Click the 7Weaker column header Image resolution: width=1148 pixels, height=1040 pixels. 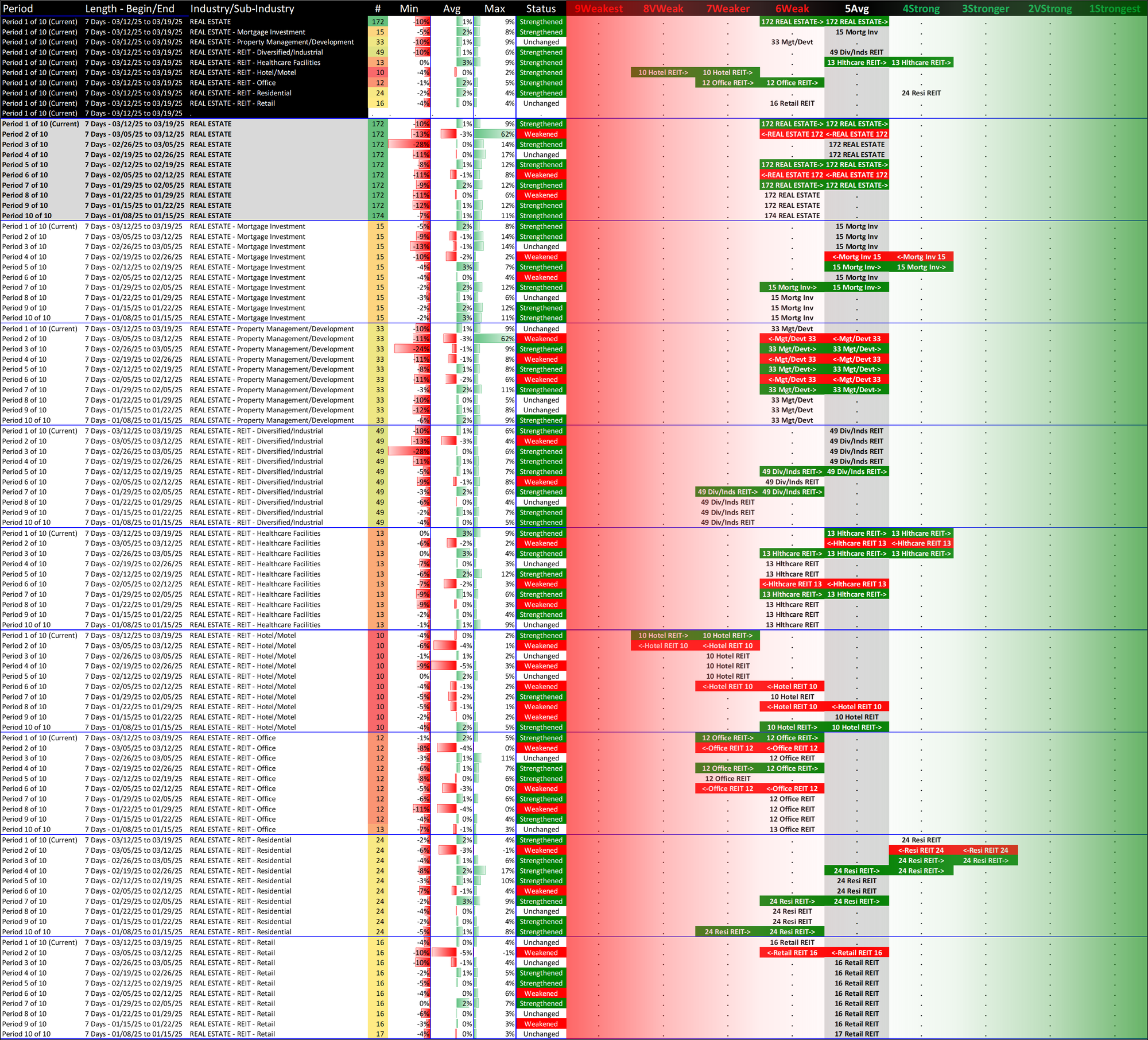[x=727, y=9]
